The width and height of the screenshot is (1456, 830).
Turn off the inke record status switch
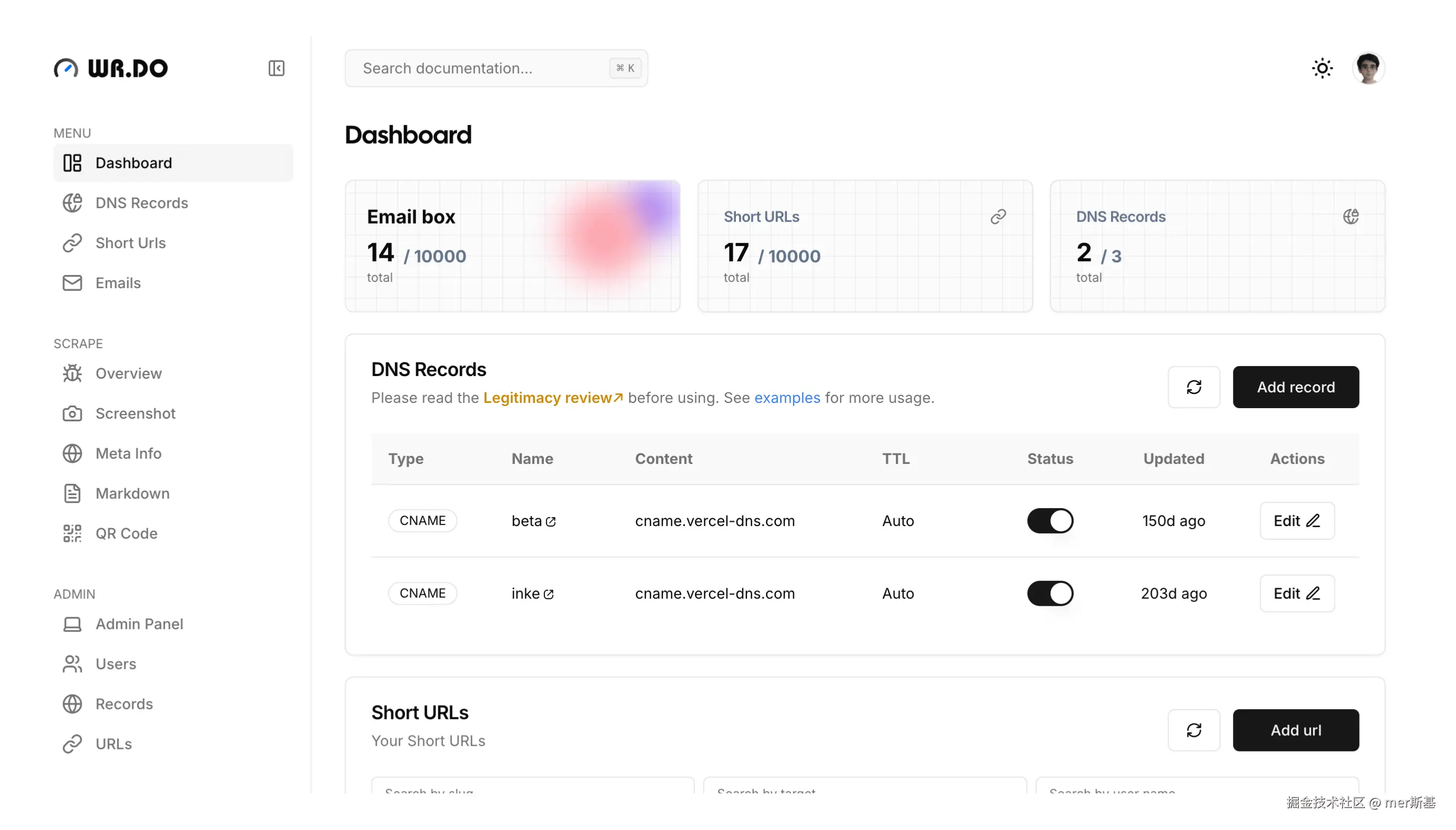point(1050,593)
